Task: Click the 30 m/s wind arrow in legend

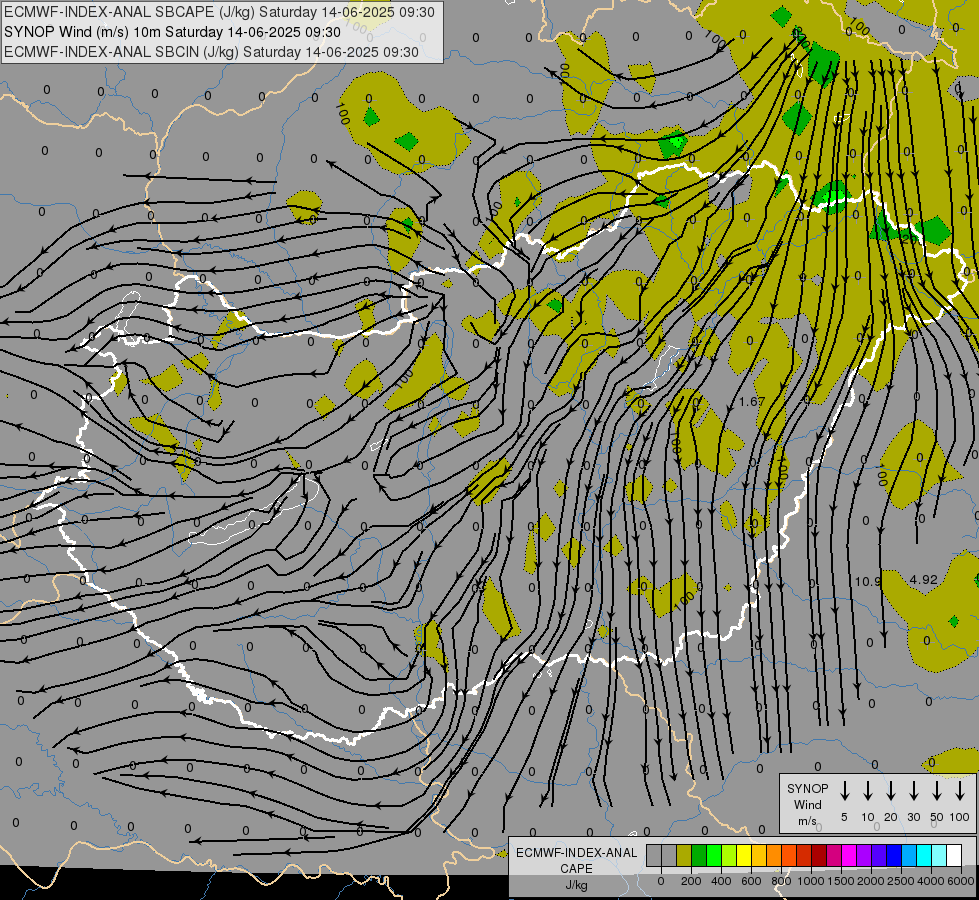Action: point(914,791)
